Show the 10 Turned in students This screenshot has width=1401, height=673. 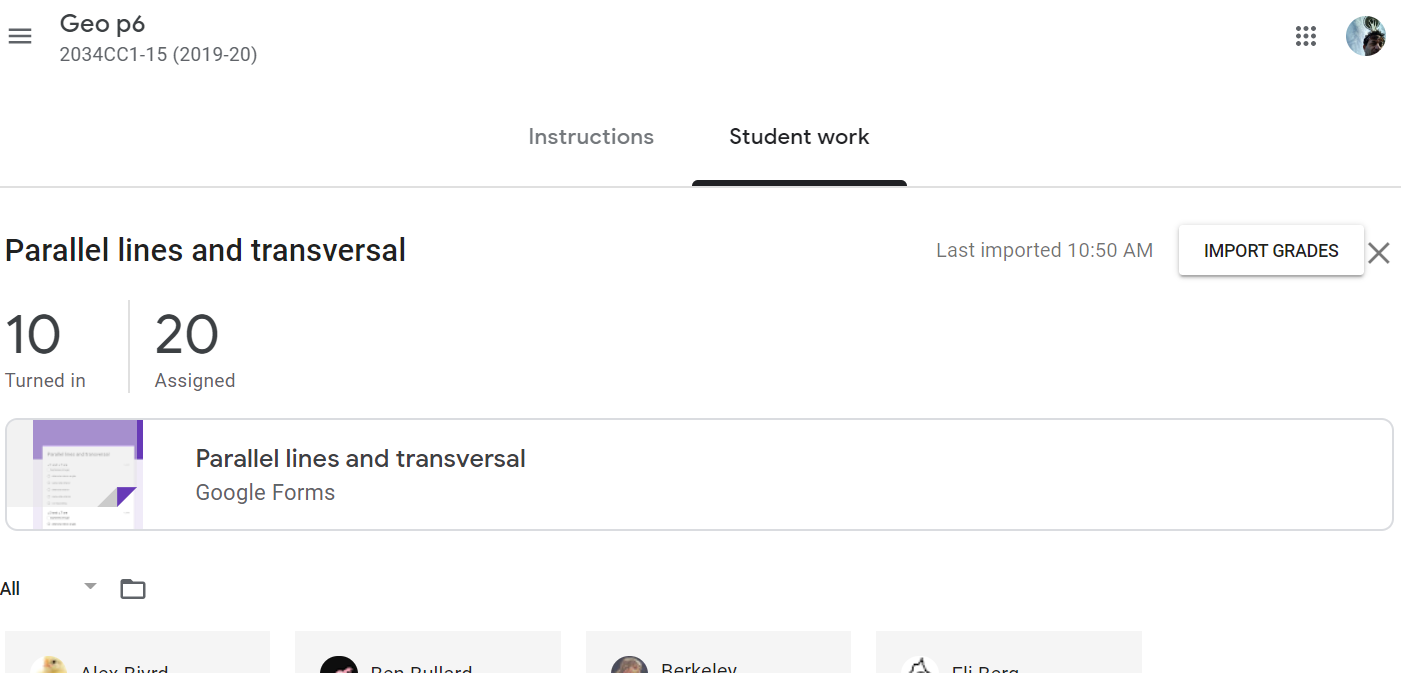(45, 348)
